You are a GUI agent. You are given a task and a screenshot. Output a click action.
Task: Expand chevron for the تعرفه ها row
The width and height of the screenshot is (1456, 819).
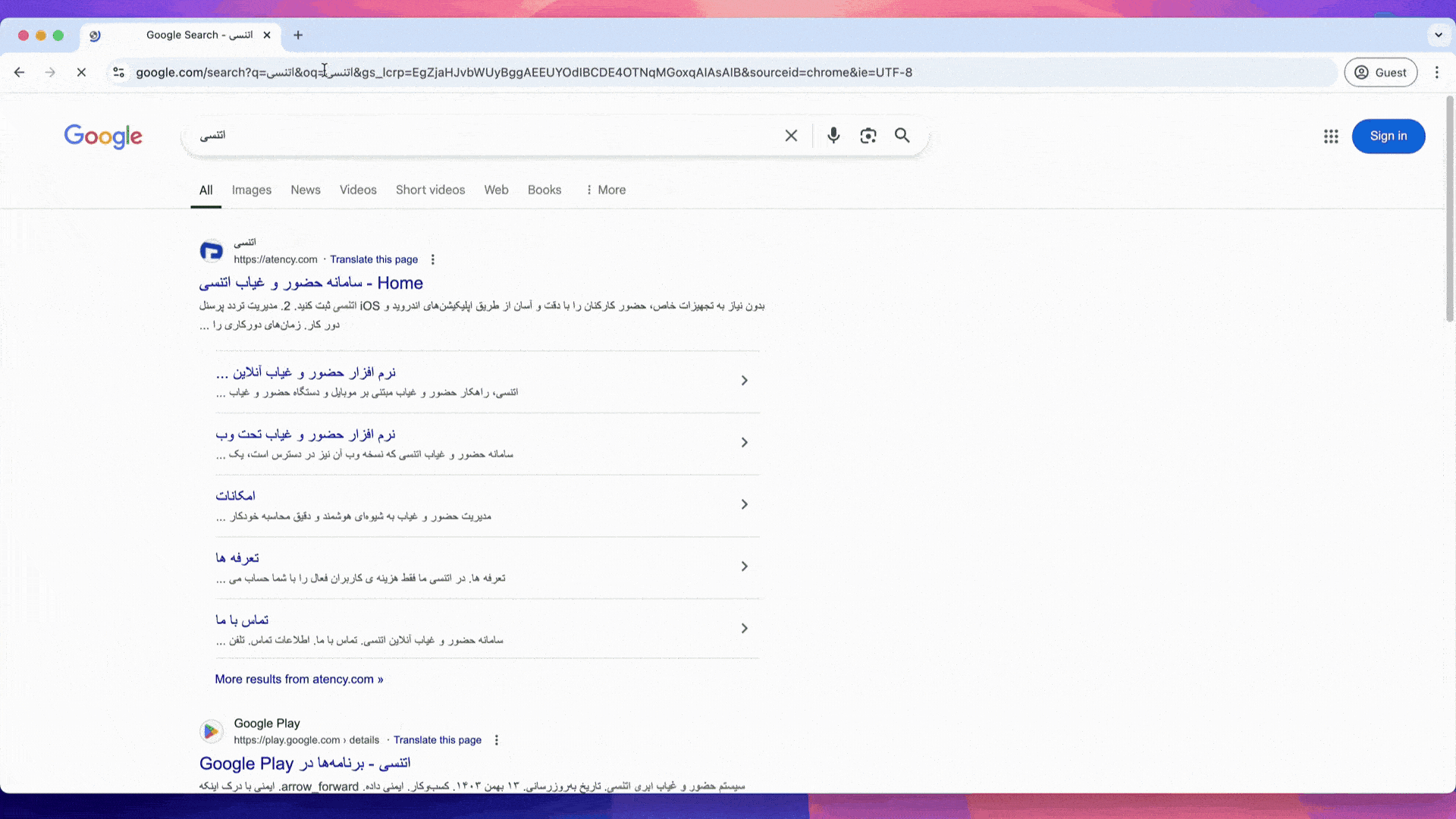tap(744, 566)
